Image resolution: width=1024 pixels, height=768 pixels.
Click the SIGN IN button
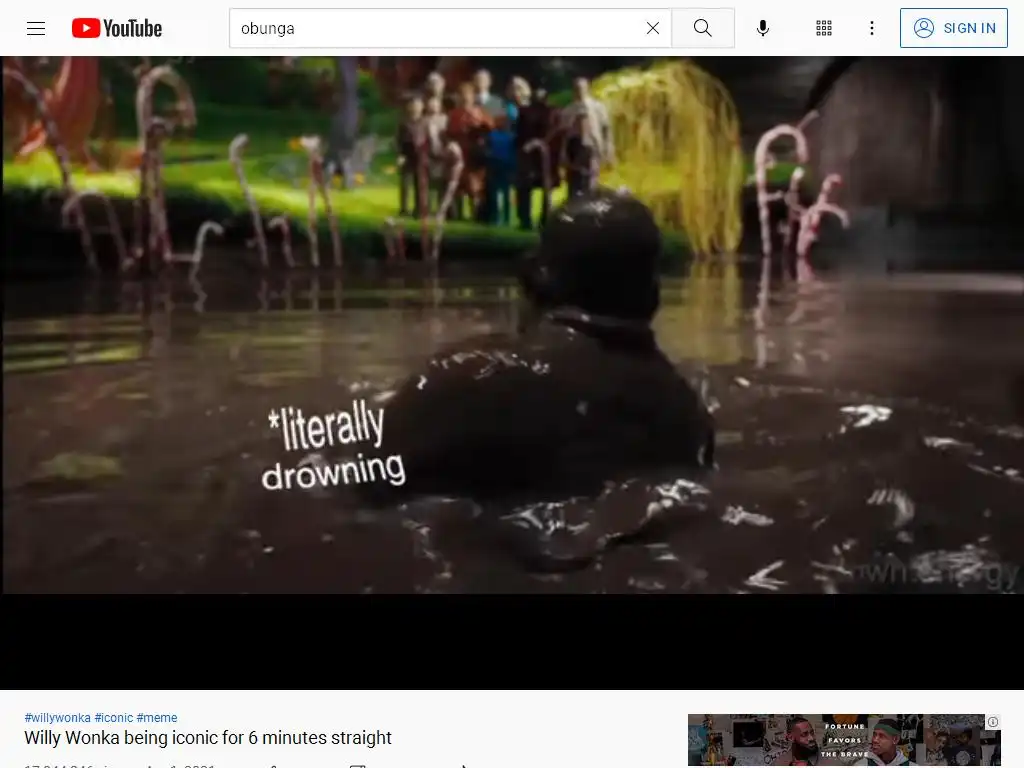[953, 28]
